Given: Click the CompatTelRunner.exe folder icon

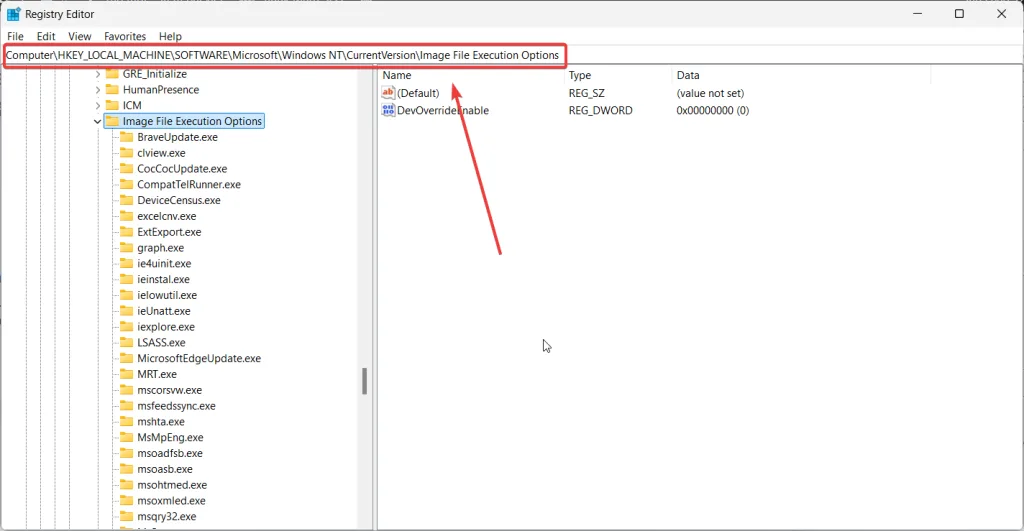Looking at the screenshot, I should (127, 184).
